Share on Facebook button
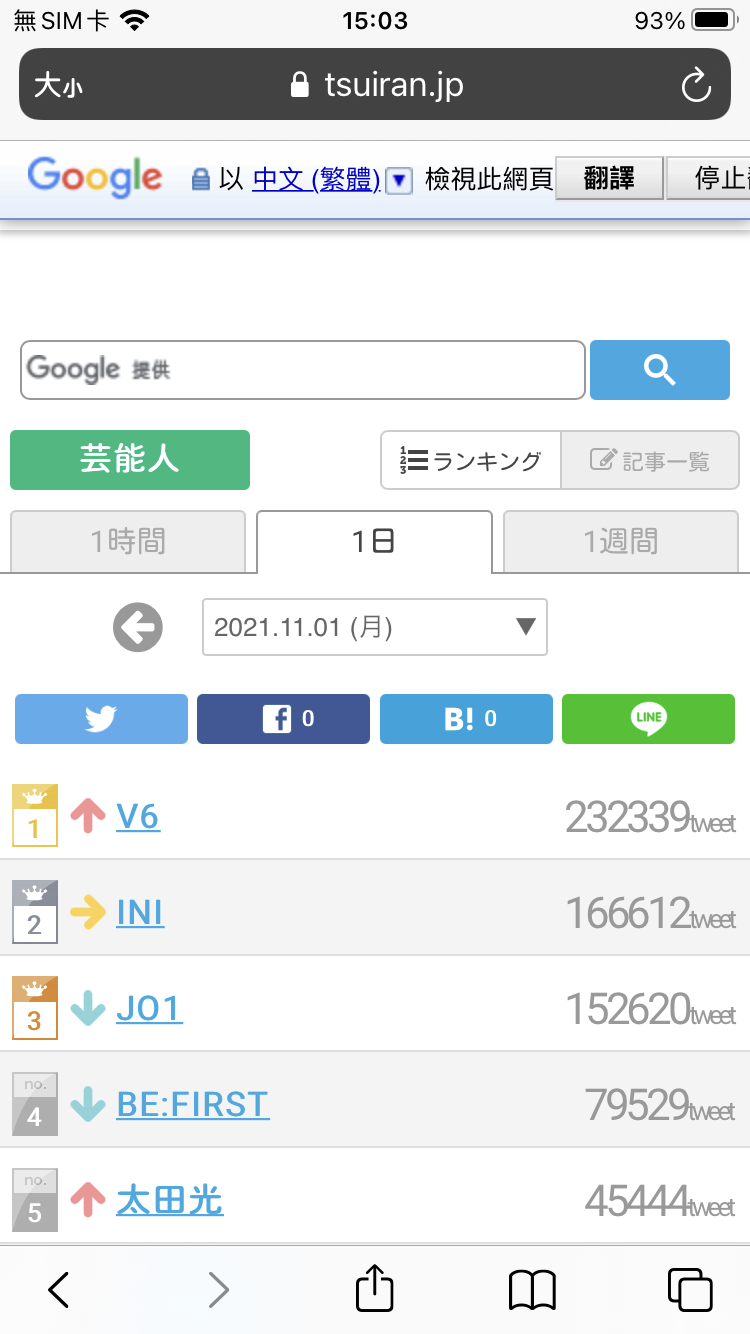750x1334 pixels. click(x=283, y=719)
